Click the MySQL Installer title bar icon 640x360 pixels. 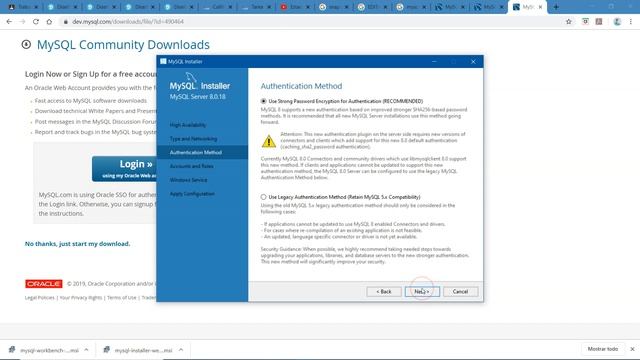(x=163, y=61)
